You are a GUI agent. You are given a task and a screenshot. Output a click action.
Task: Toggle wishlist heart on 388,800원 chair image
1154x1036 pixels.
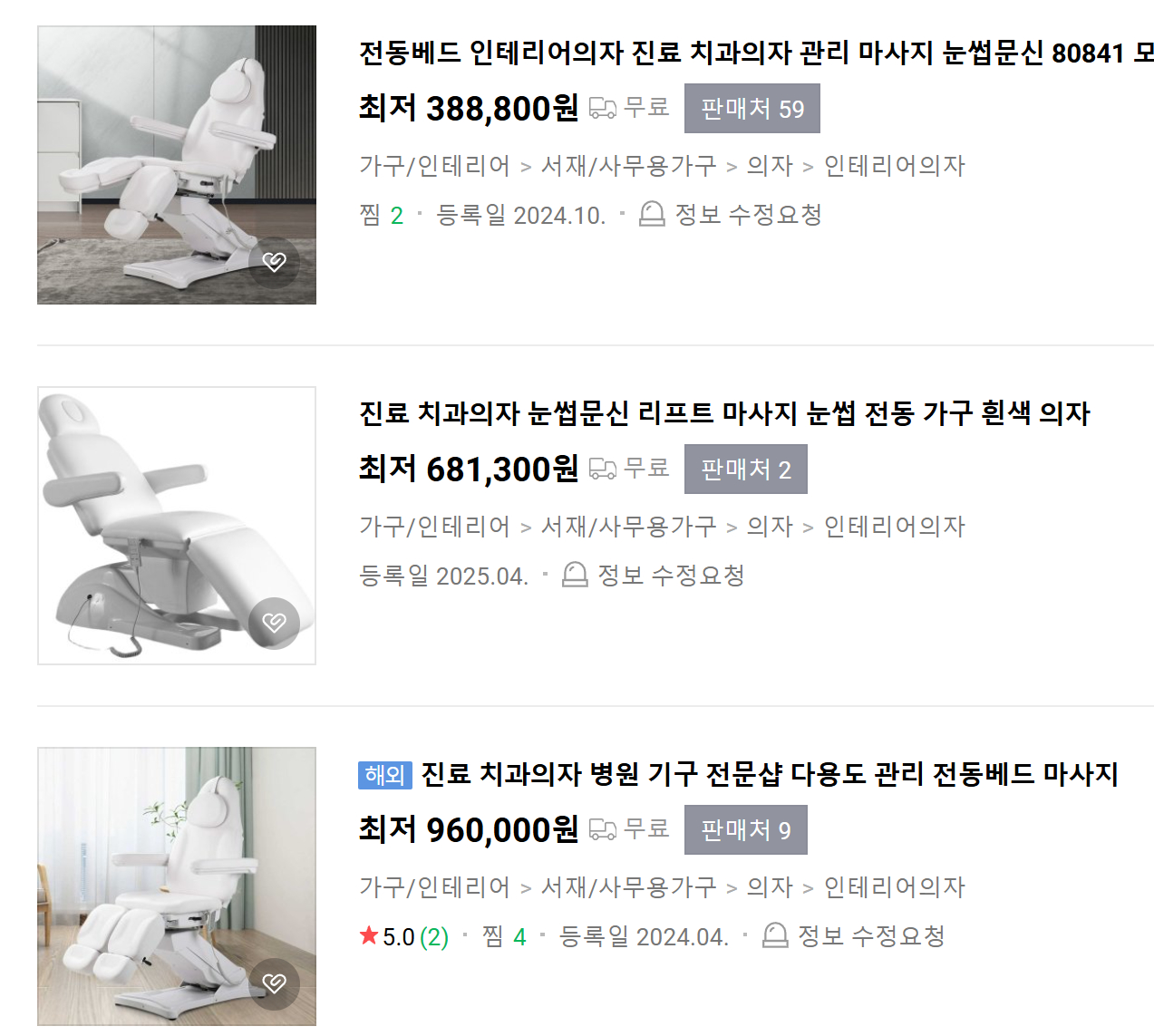pyautogui.click(x=274, y=262)
